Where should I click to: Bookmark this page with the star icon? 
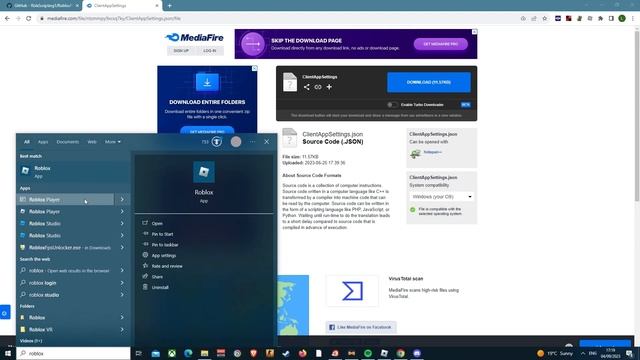tap(544, 18)
